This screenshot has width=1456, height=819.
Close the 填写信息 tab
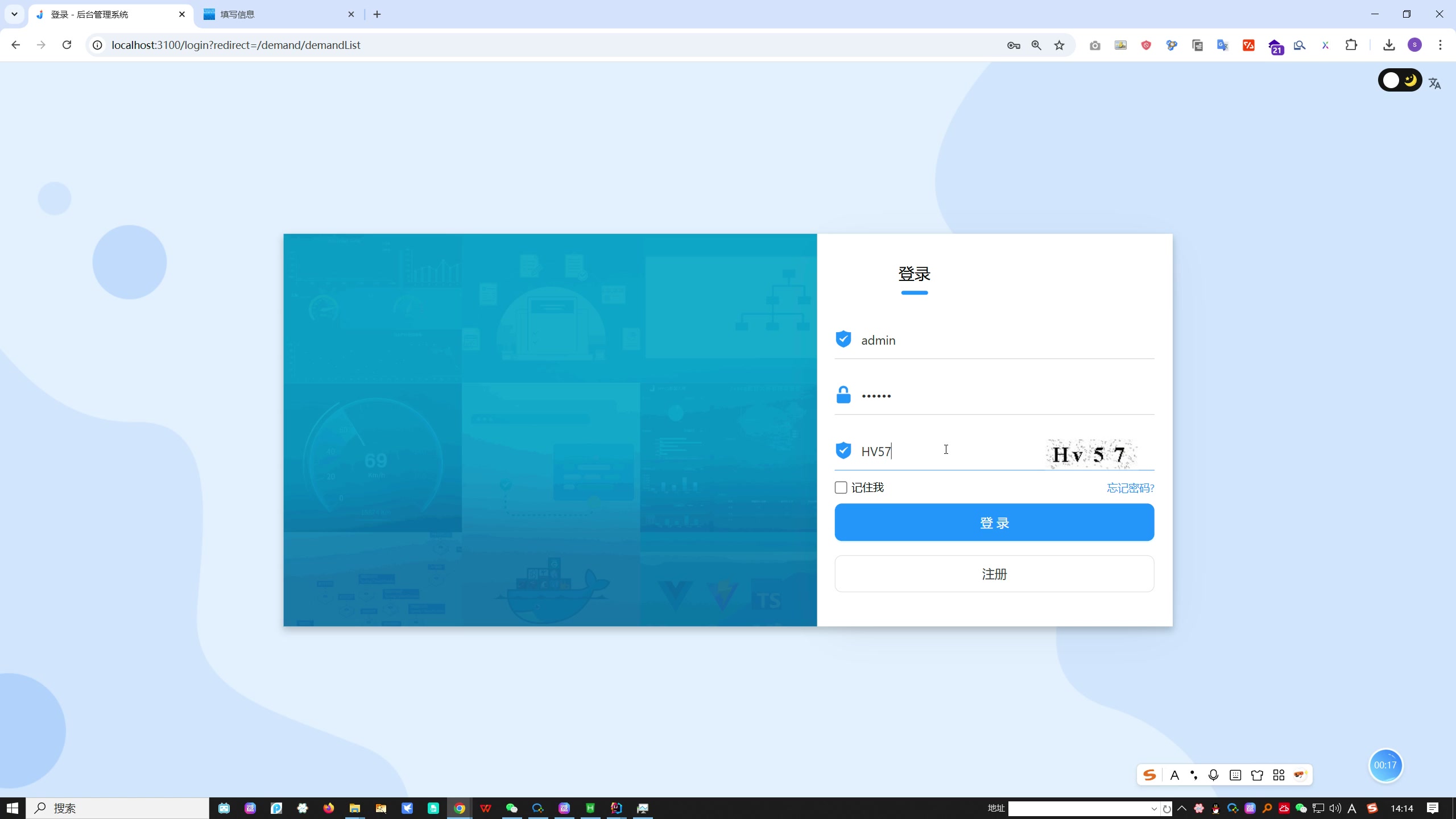(x=351, y=14)
